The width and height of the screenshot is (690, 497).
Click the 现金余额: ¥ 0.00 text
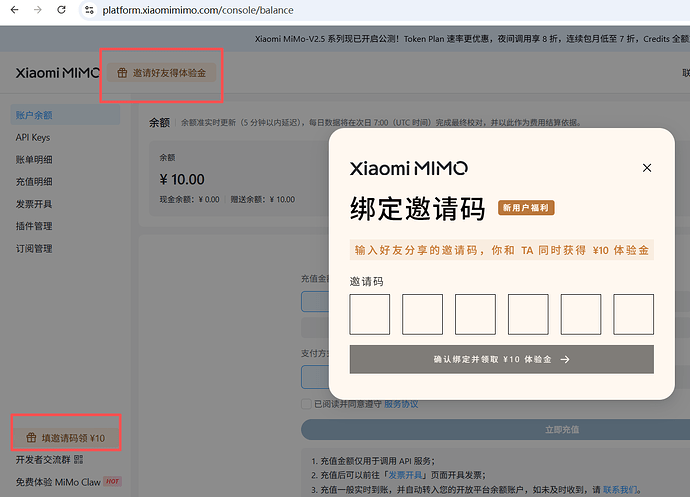[x=189, y=199]
